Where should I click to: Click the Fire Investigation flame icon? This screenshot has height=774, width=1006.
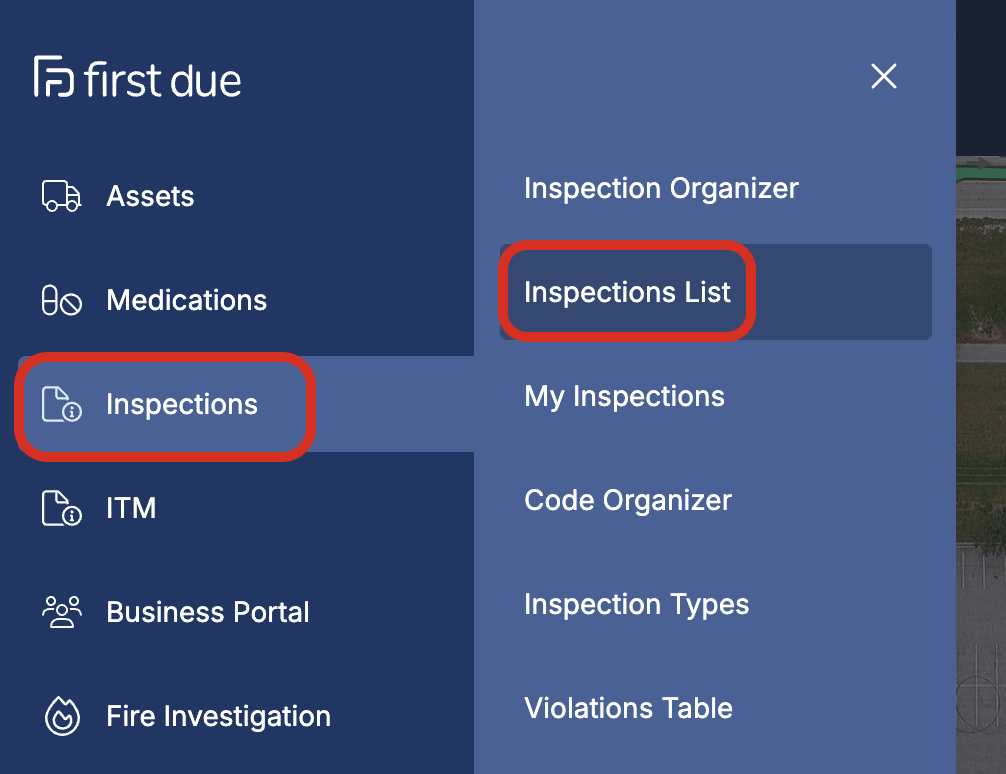[62, 716]
